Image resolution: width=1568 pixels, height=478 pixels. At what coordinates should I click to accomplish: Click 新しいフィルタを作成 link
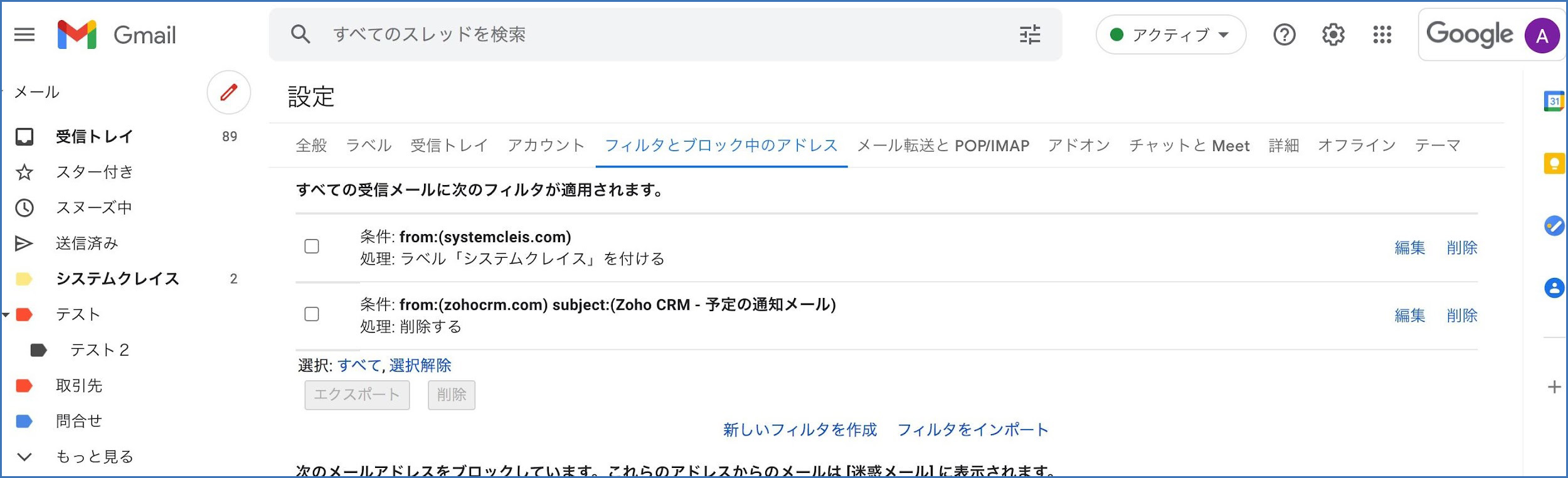click(800, 430)
